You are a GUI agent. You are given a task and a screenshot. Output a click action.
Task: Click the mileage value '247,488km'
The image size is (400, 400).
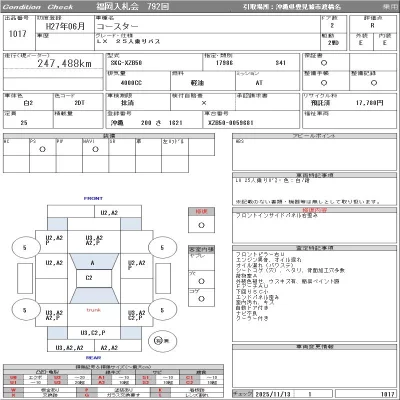(x=64, y=63)
